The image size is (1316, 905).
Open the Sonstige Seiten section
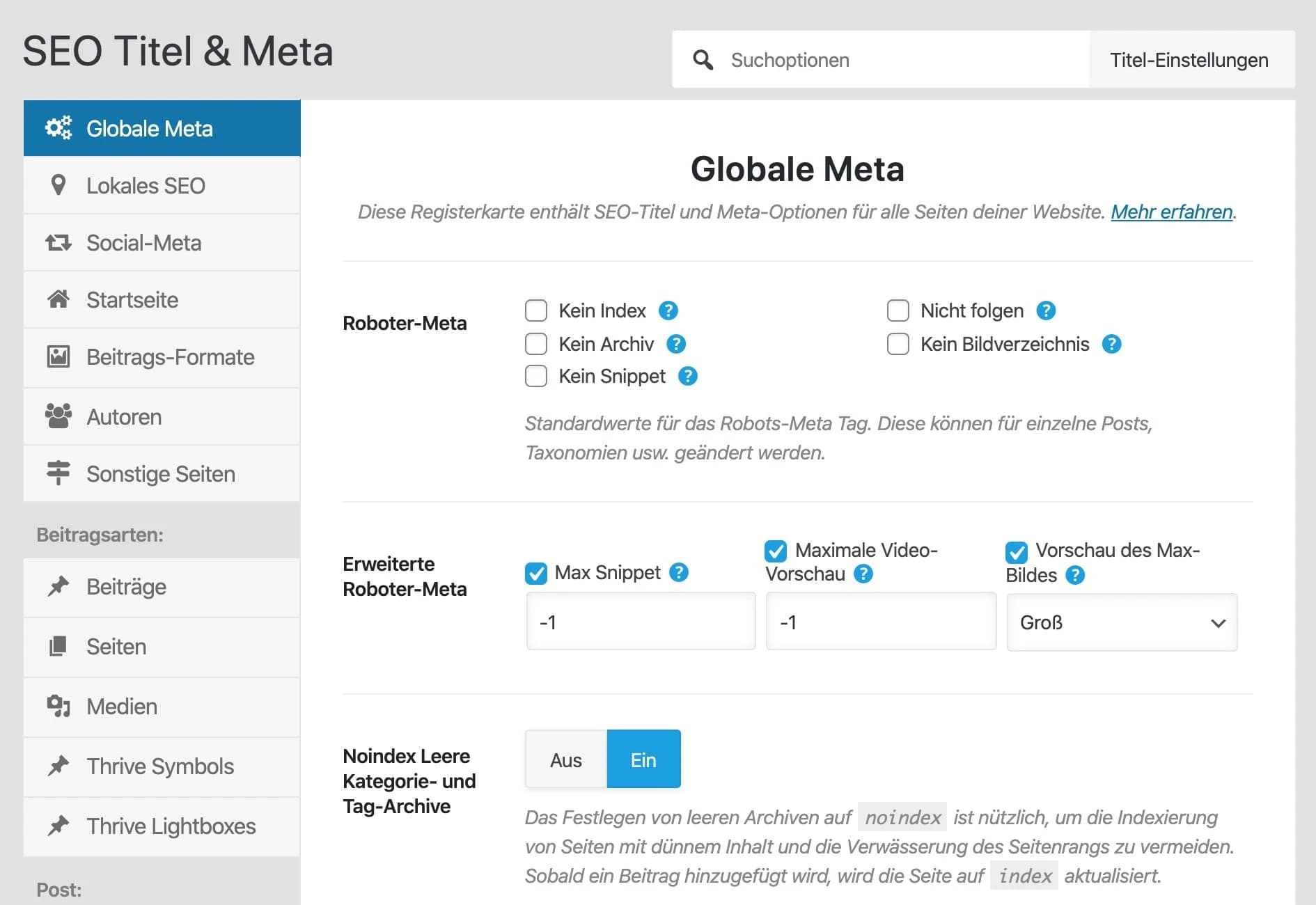click(x=160, y=473)
